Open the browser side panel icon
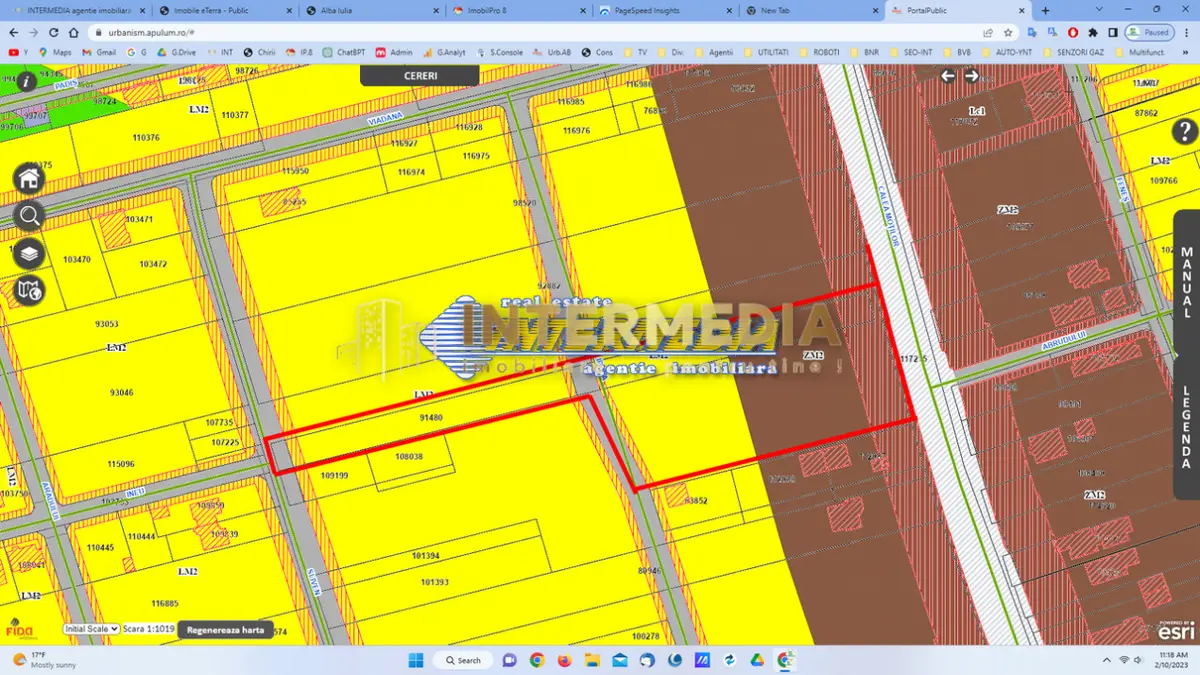Image resolution: width=1200 pixels, height=675 pixels. click(1113, 32)
